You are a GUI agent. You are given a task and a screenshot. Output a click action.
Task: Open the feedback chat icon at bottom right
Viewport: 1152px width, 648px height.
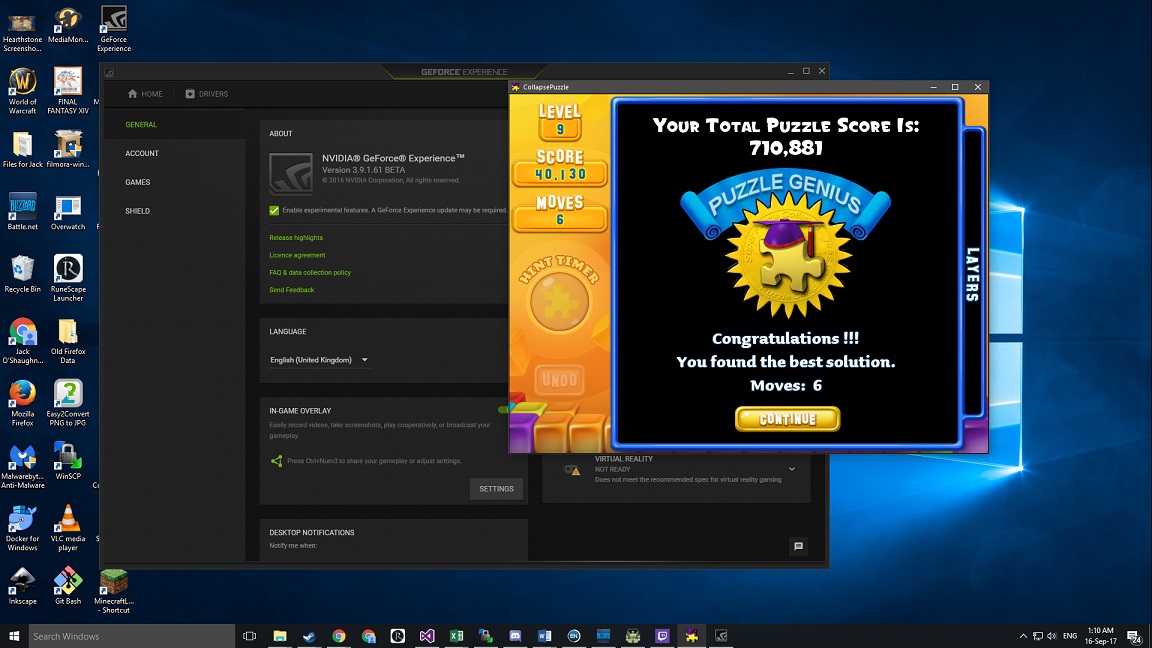pyautogui.click(x=798, y=546)
